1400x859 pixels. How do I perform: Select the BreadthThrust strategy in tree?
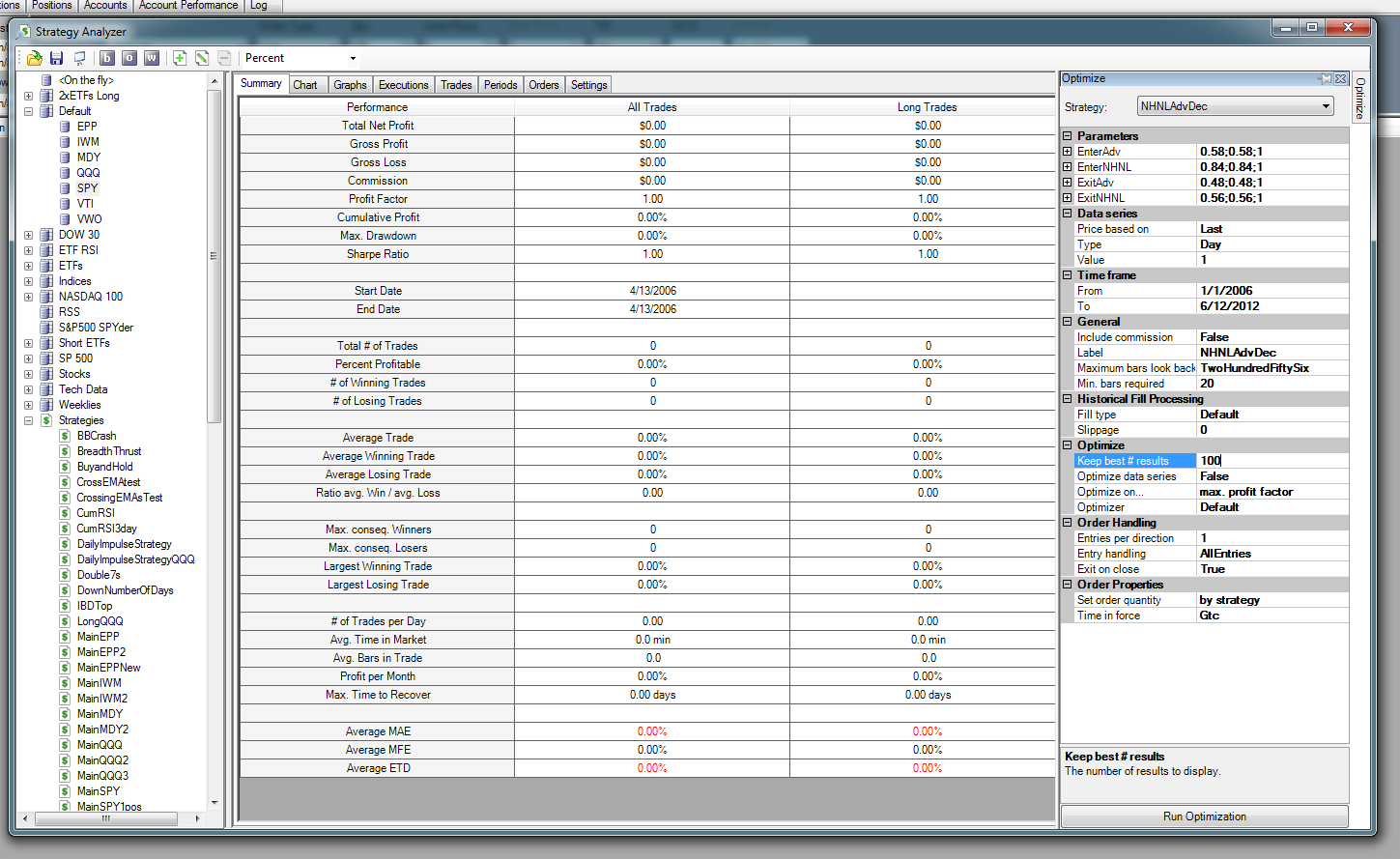[109, 451]
